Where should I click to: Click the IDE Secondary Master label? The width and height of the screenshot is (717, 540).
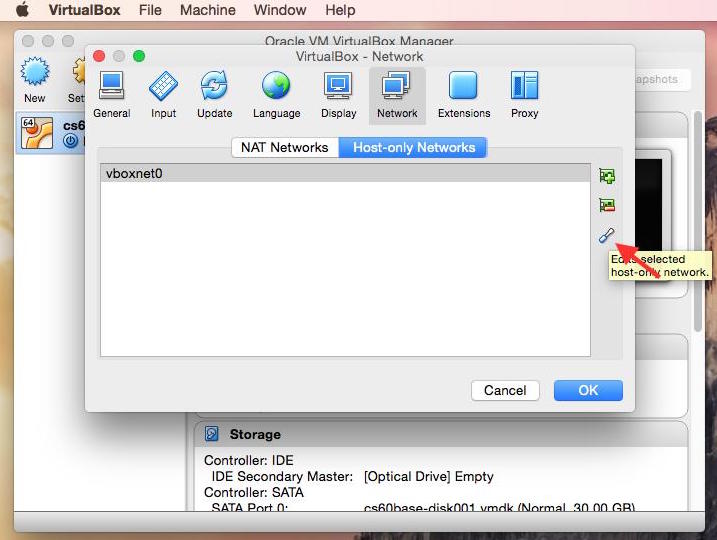(x=282, y=476)
